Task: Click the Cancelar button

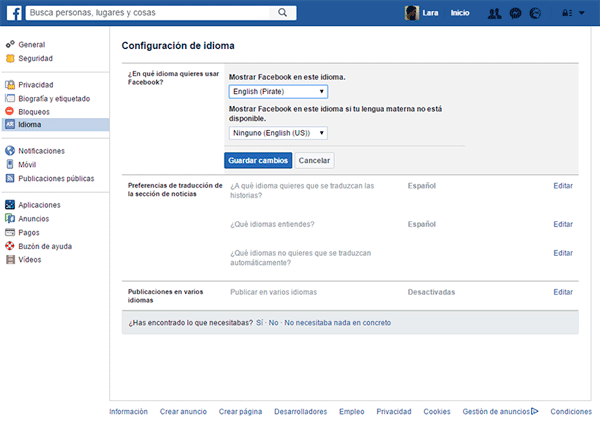Action: 314,160
